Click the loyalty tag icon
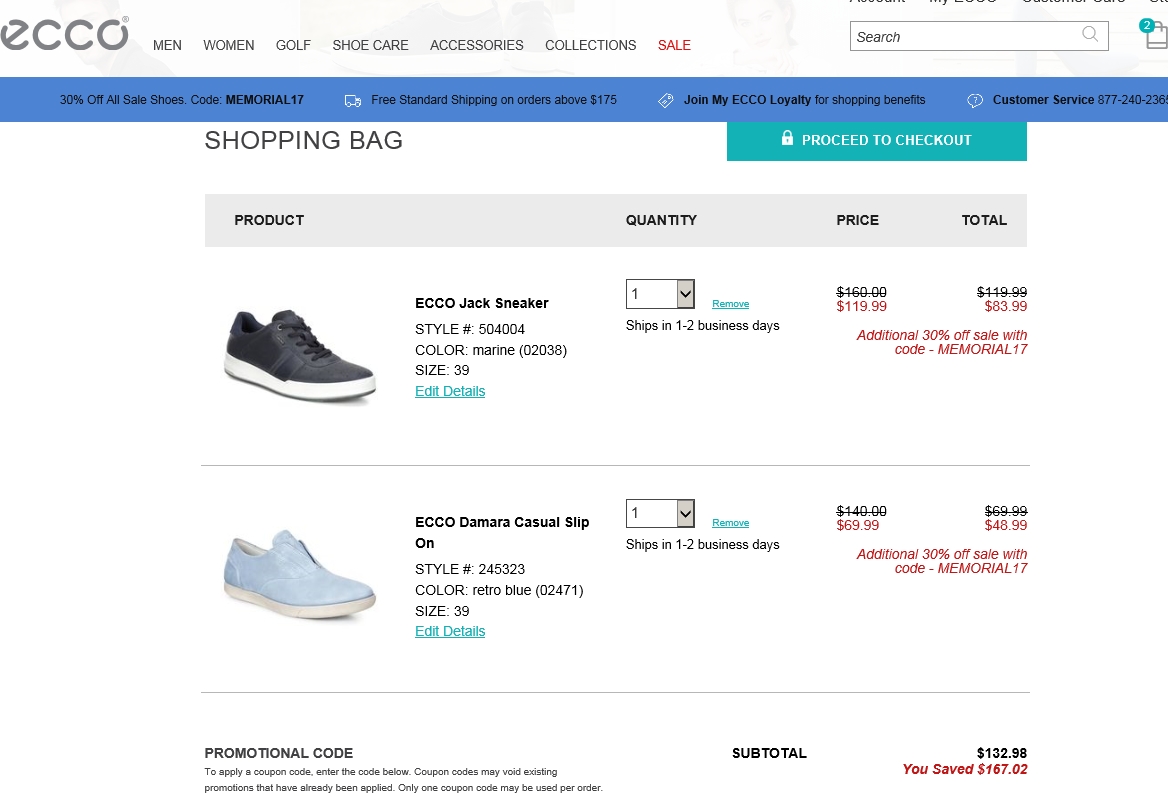1168x809 pixels. pyautogui.click(x=666, y=100)
